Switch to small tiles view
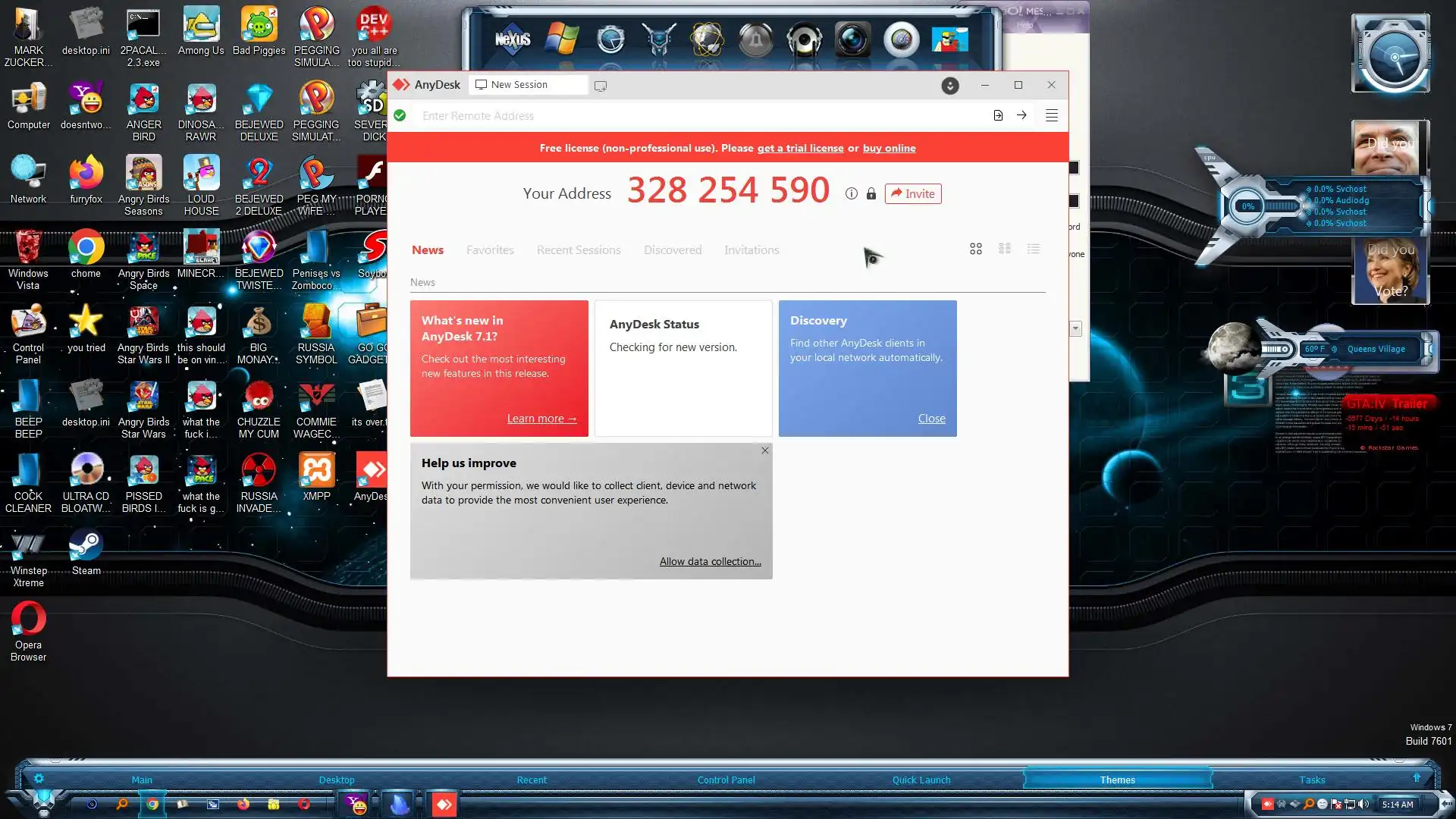 [x=1005, y=249]
